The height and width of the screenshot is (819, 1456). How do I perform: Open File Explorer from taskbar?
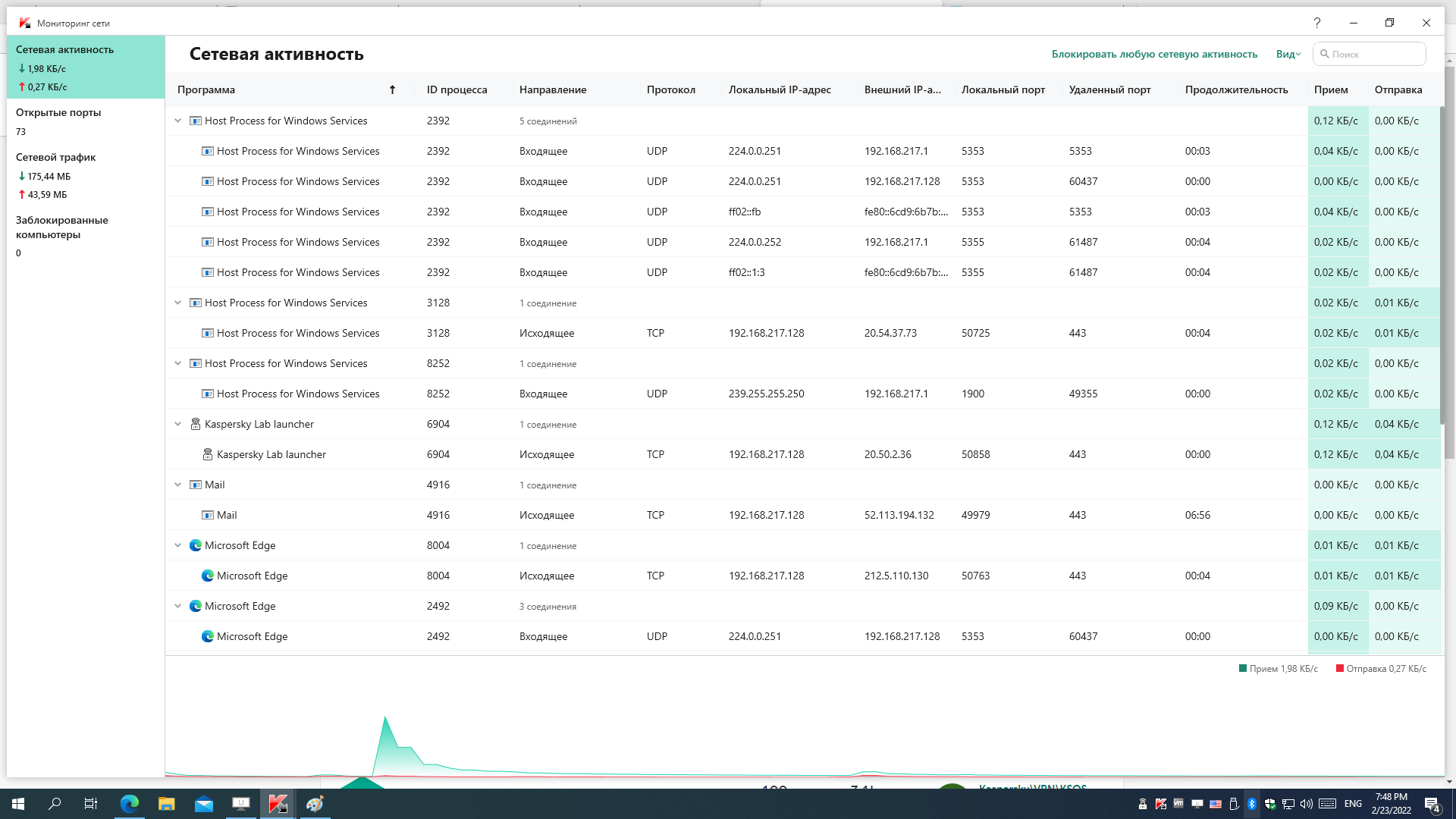pyautogui.click(x=167, y=804)
